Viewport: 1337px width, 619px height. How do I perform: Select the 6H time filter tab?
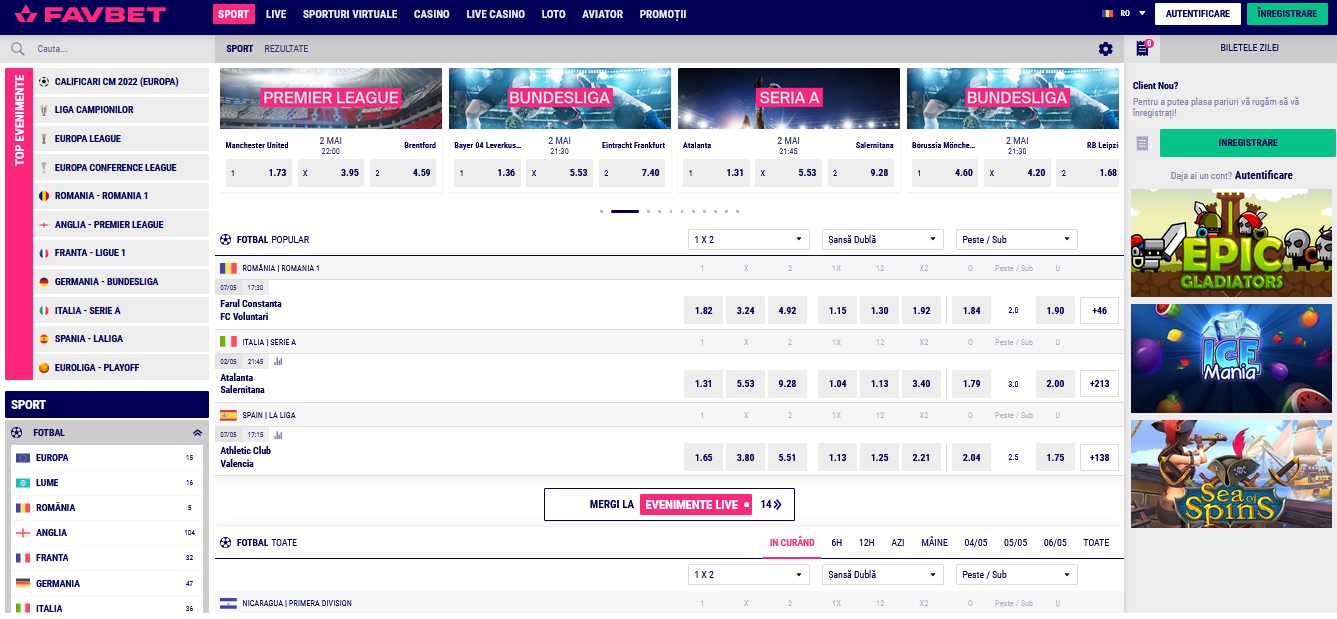click(837, 543)
